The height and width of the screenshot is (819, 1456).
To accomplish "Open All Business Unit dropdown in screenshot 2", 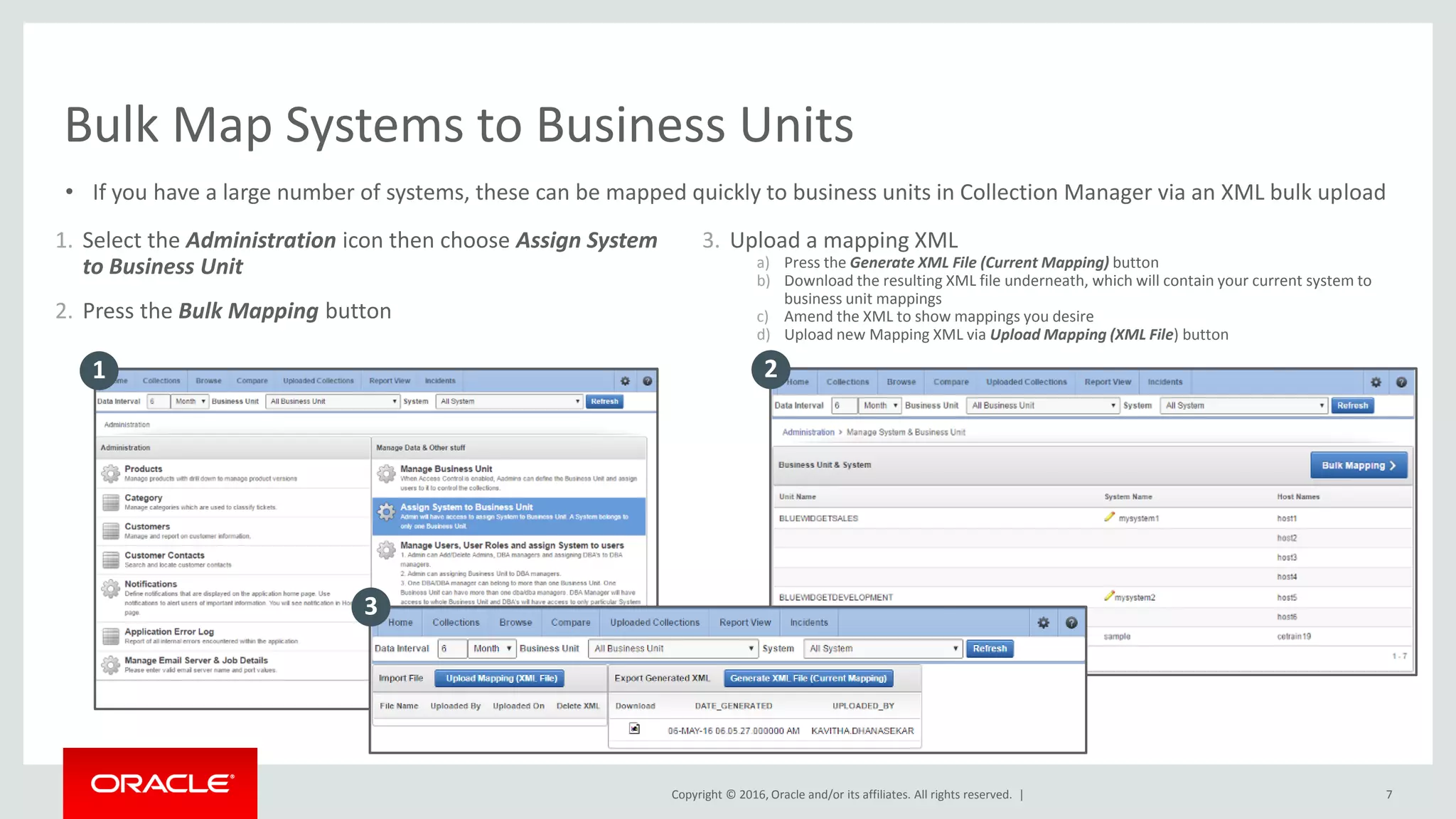I will [x=1043, y=406].
